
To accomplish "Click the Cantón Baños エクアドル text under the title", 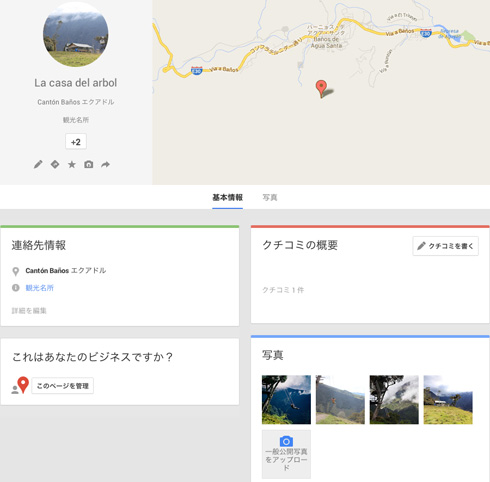I will pyautogui.click(x=76, y=102).
